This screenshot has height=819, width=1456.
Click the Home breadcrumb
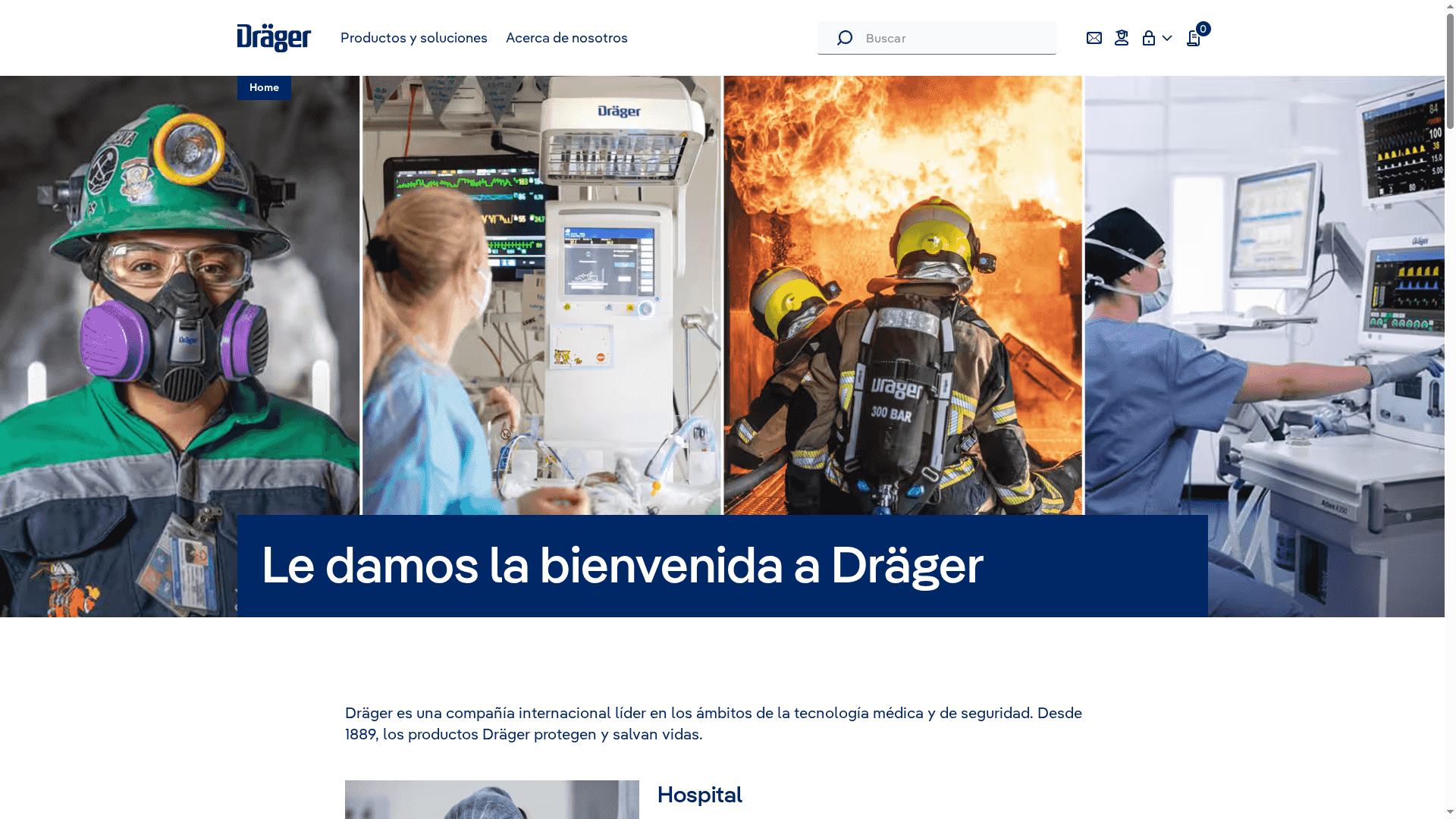coord(264,87)
